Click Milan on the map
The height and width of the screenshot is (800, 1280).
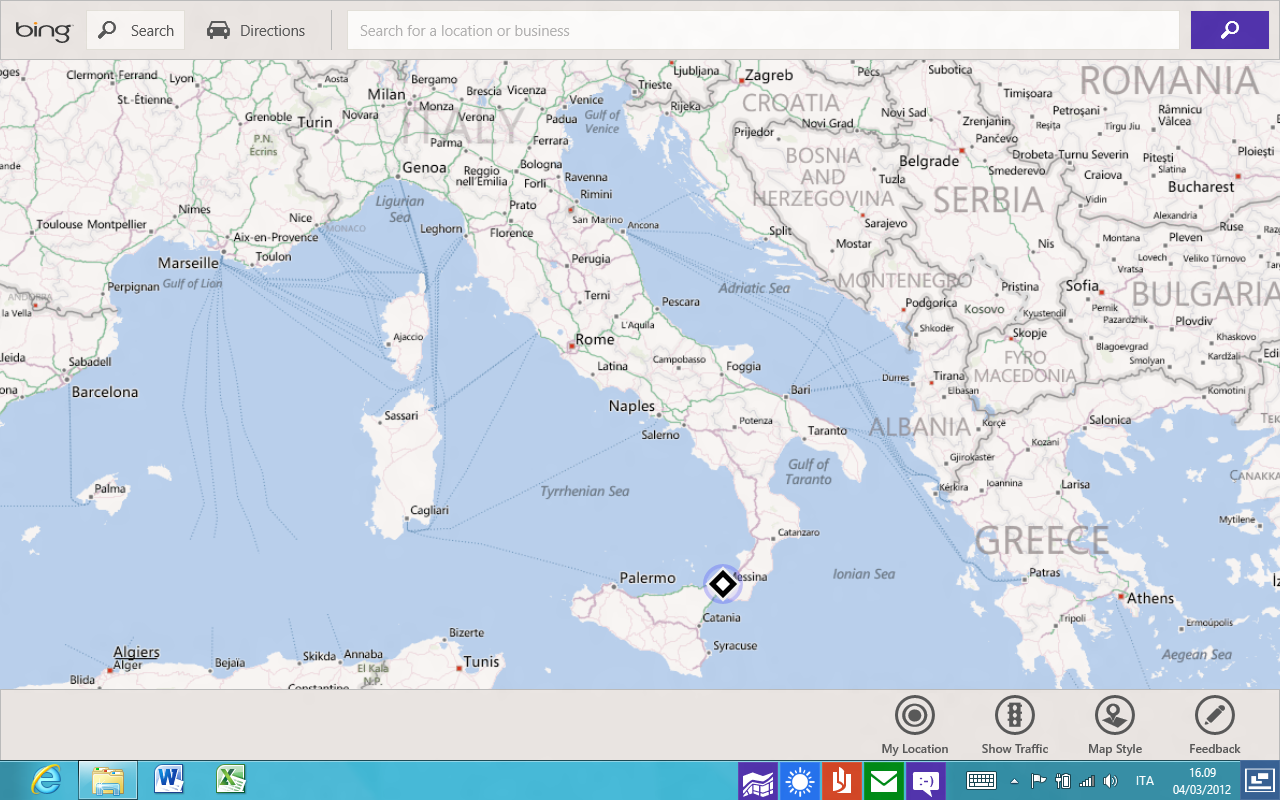coord(387,95)
